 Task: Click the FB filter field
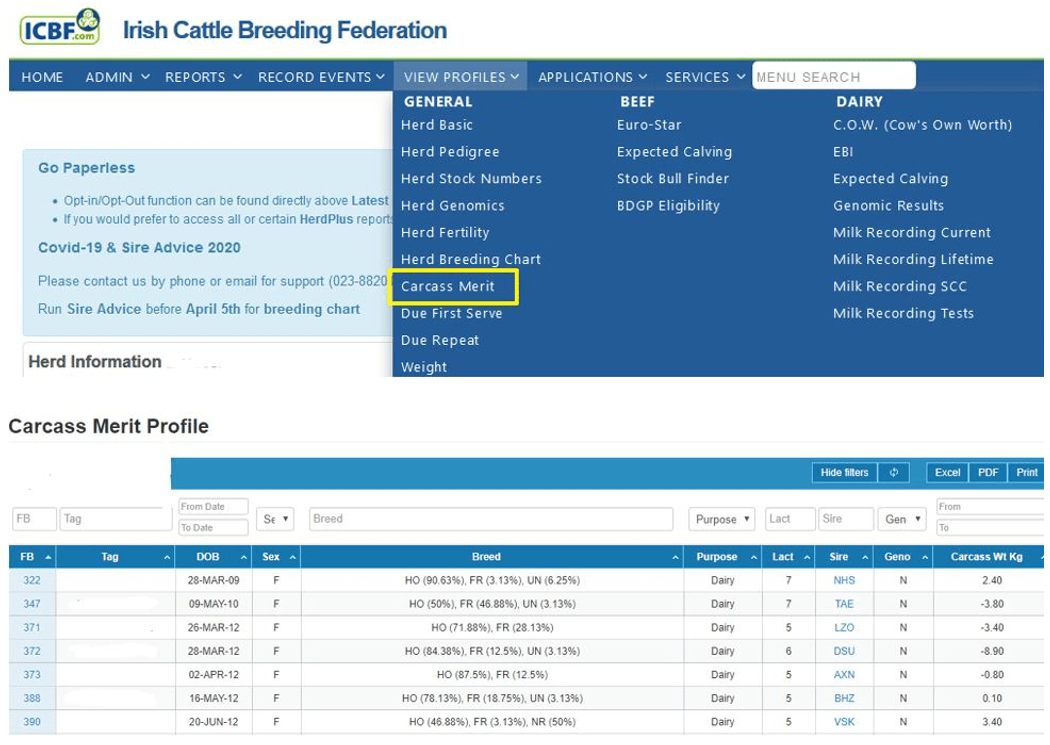pyautogui.click(x=34, y=519)
